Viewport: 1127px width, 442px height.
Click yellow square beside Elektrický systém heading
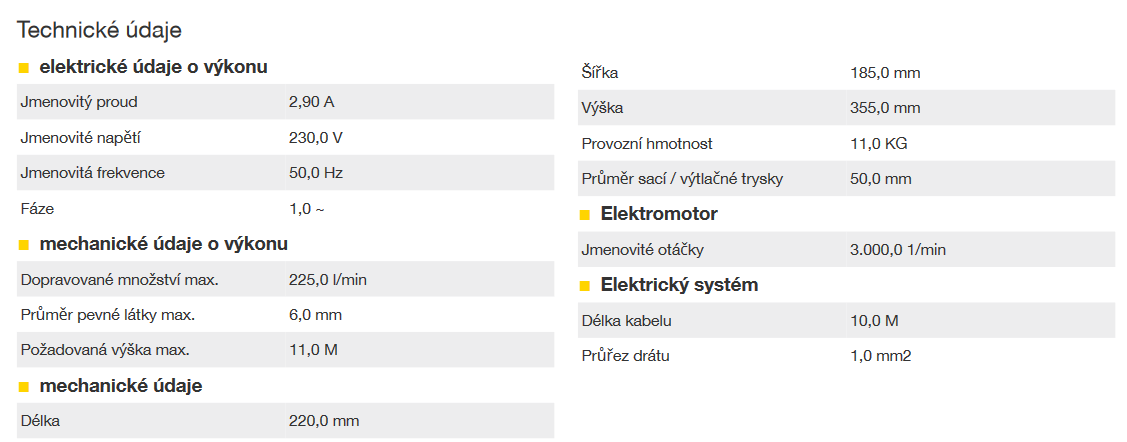point(585,286)
